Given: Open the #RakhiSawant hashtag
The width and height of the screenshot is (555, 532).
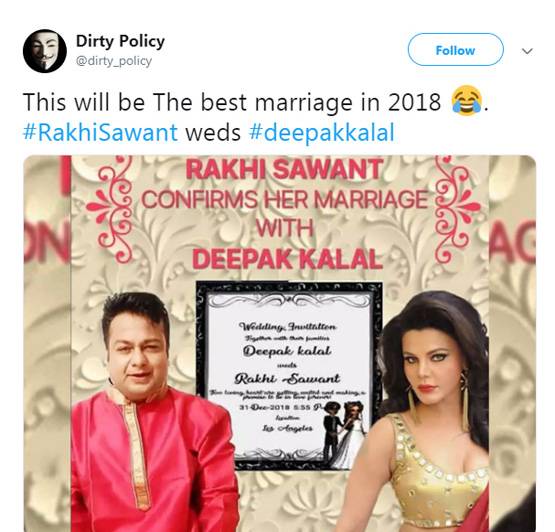Looking at the screenshot, I should (x=100, y=133).
